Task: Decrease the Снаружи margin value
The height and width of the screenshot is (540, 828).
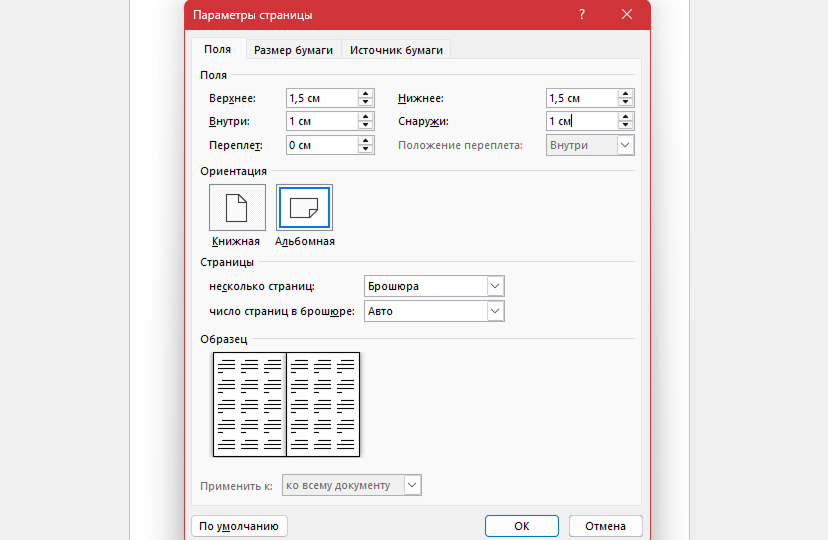Action: pos(625,125)
